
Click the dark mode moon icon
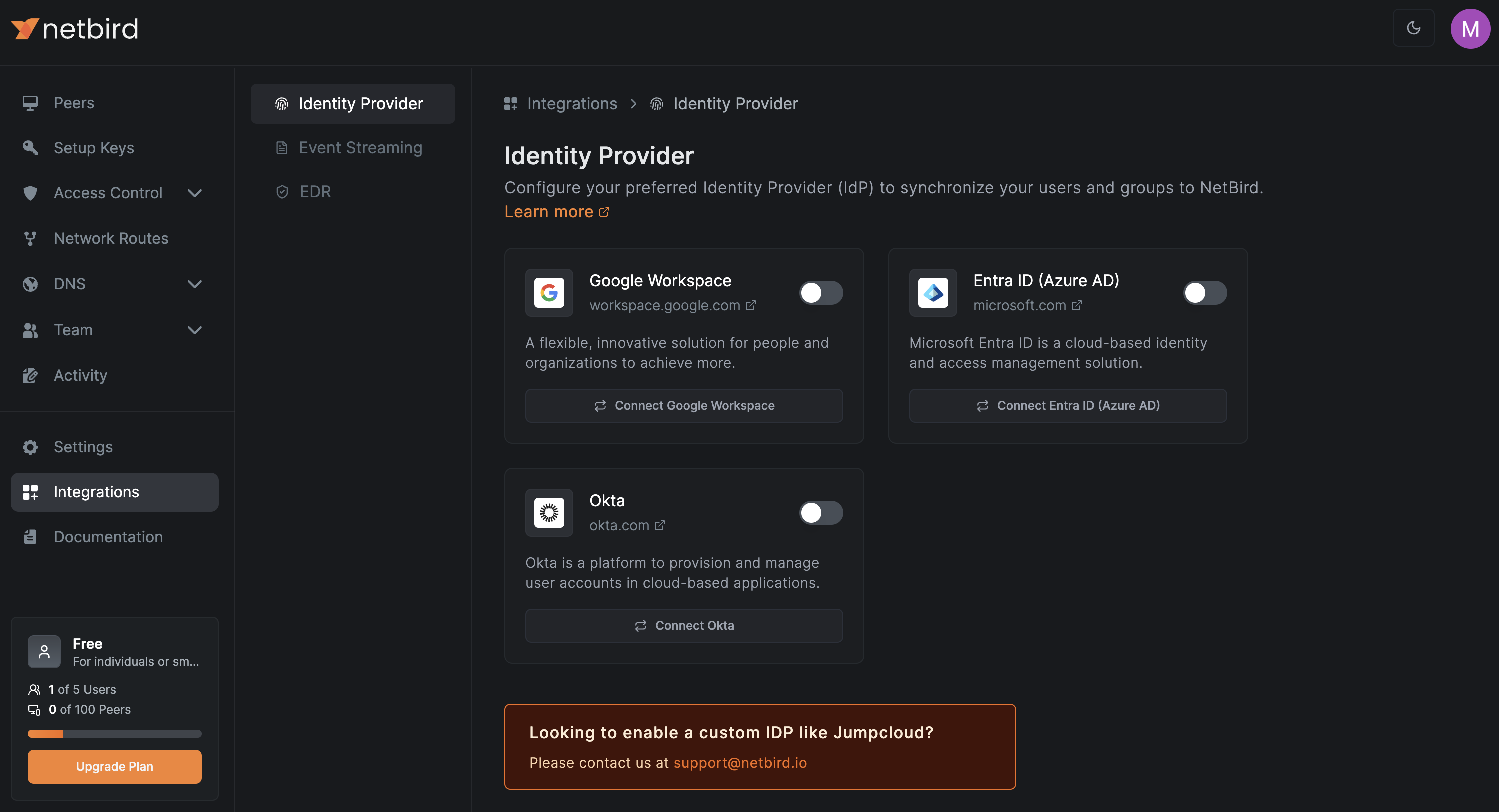(1413, 28)
